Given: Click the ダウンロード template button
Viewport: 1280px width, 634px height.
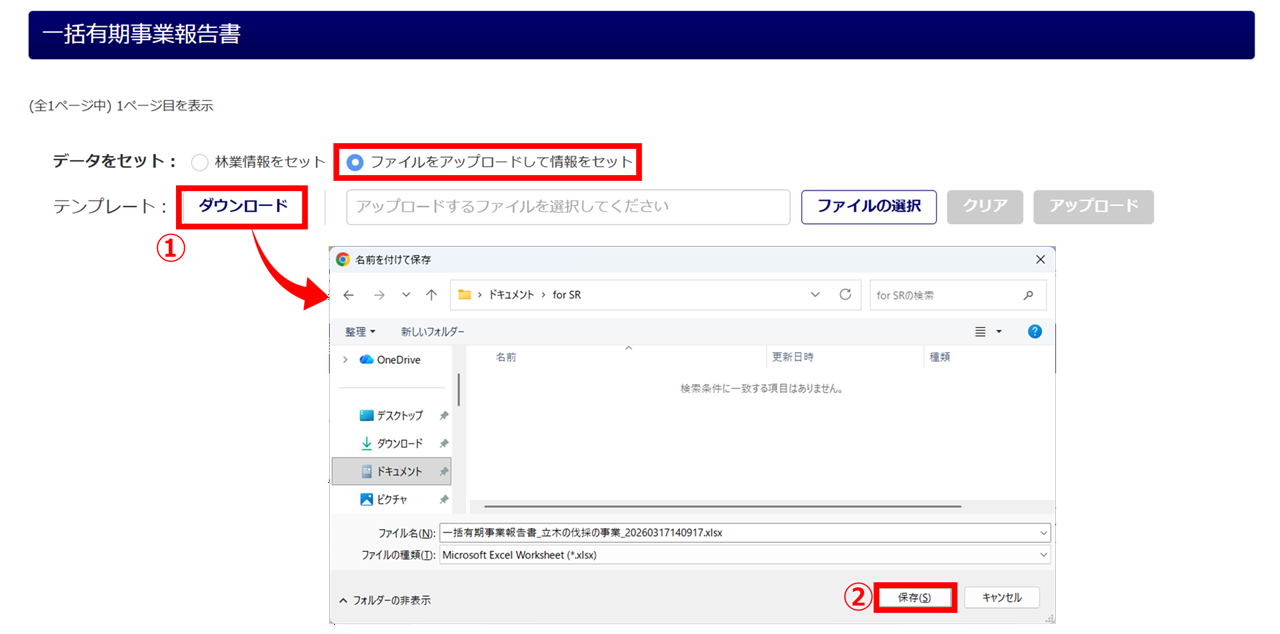Looking at the screenshot, I should pos(243,206).
